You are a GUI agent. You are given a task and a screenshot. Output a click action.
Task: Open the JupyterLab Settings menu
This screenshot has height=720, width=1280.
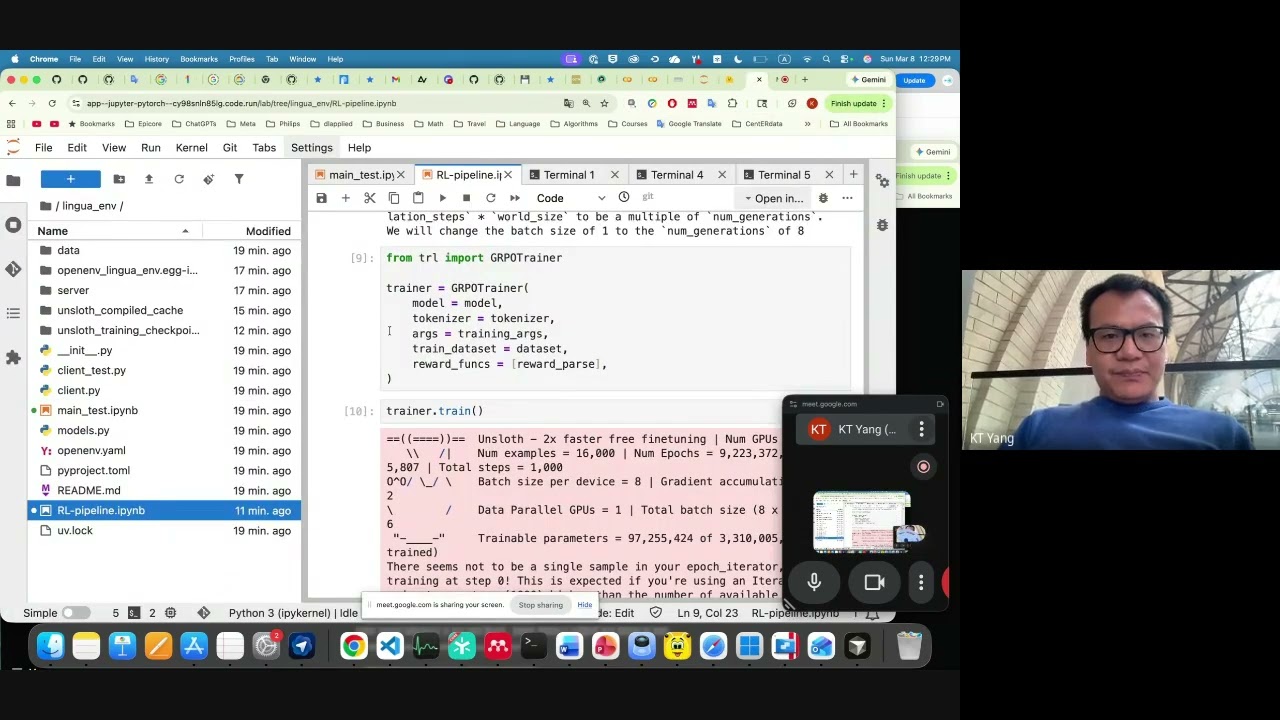[x=312, y=148]
